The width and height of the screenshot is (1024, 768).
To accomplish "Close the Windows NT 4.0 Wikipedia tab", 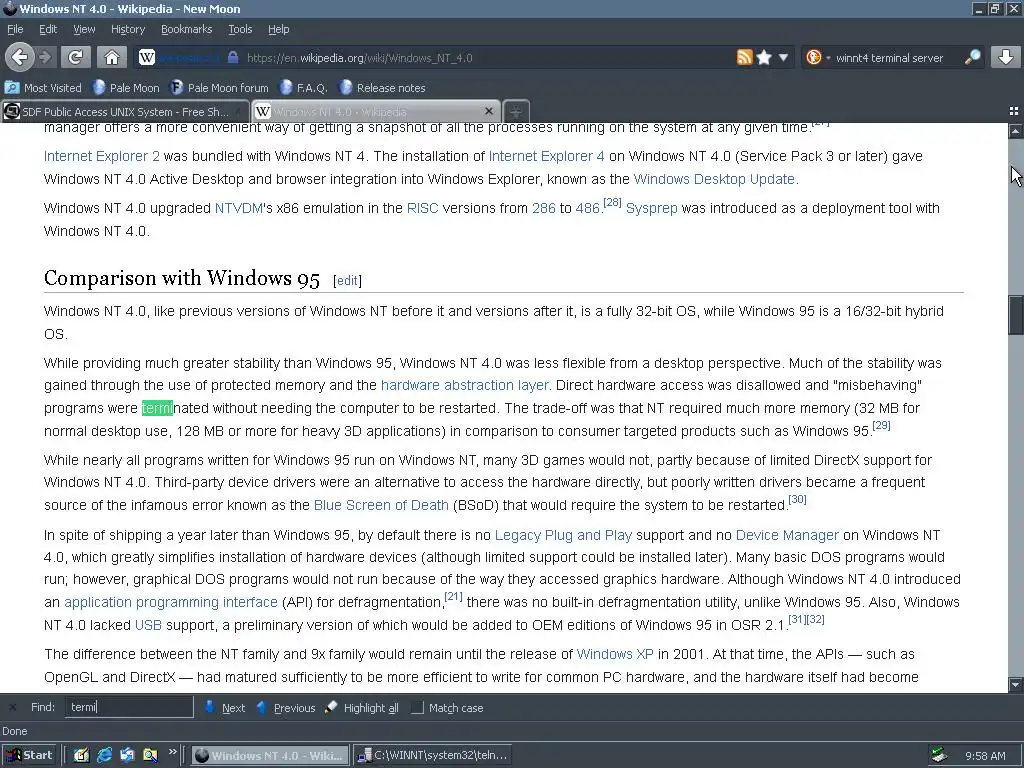I will [488, 112].
